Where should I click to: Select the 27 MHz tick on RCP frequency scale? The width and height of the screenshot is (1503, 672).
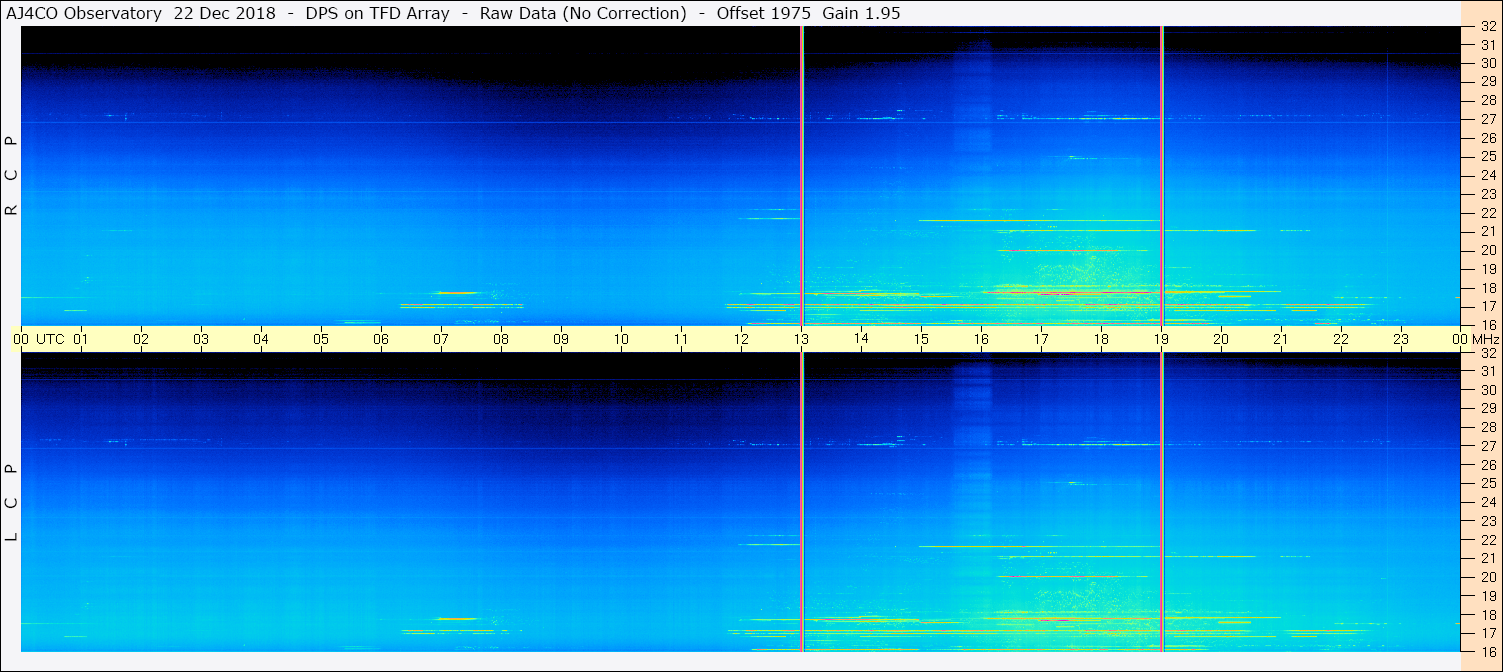tap(1488, 119)
